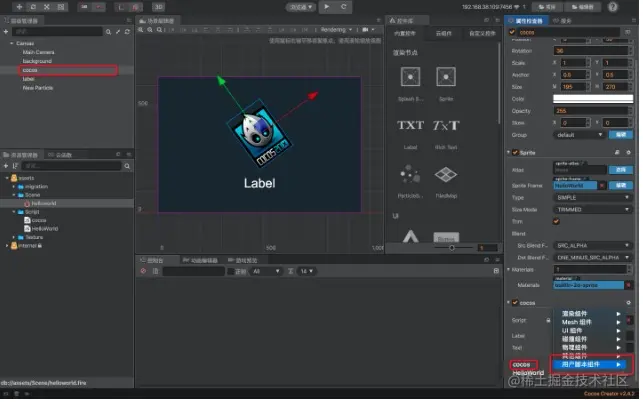The image size is (643, 402).
Task: Adjust node library icon size slider
Action: pyautogui.click(x=452, y=248)
